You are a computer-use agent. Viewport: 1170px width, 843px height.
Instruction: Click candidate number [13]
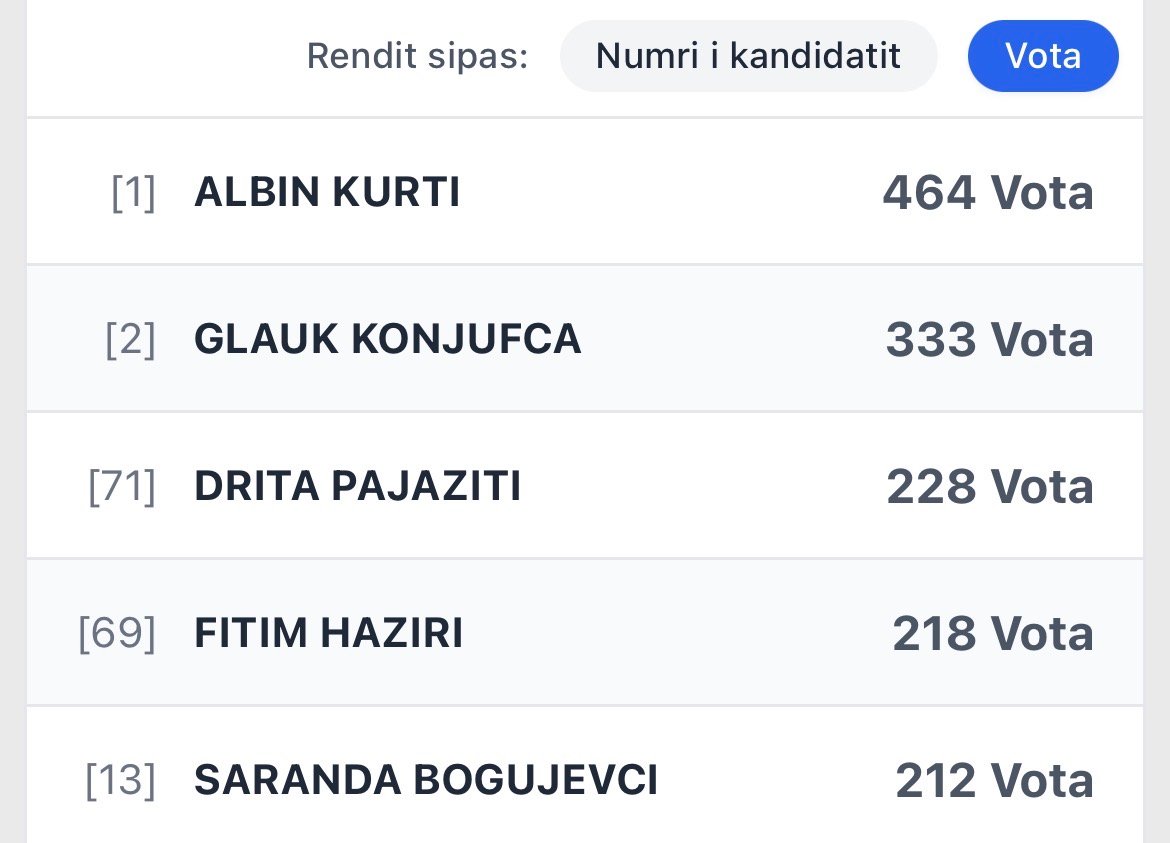(x=121, y=781)
